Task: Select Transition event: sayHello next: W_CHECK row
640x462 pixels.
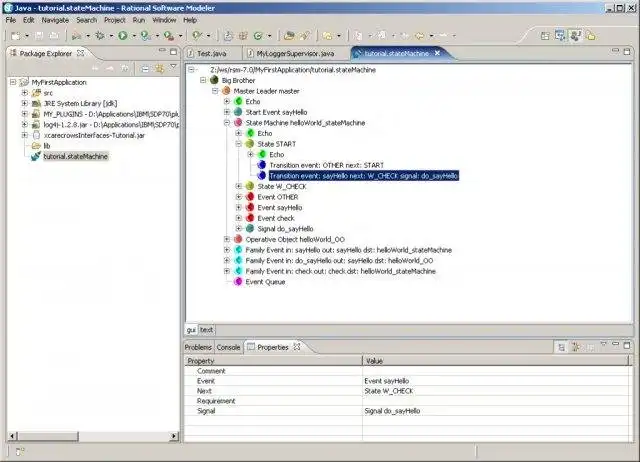Action: (x=364, y=175)
